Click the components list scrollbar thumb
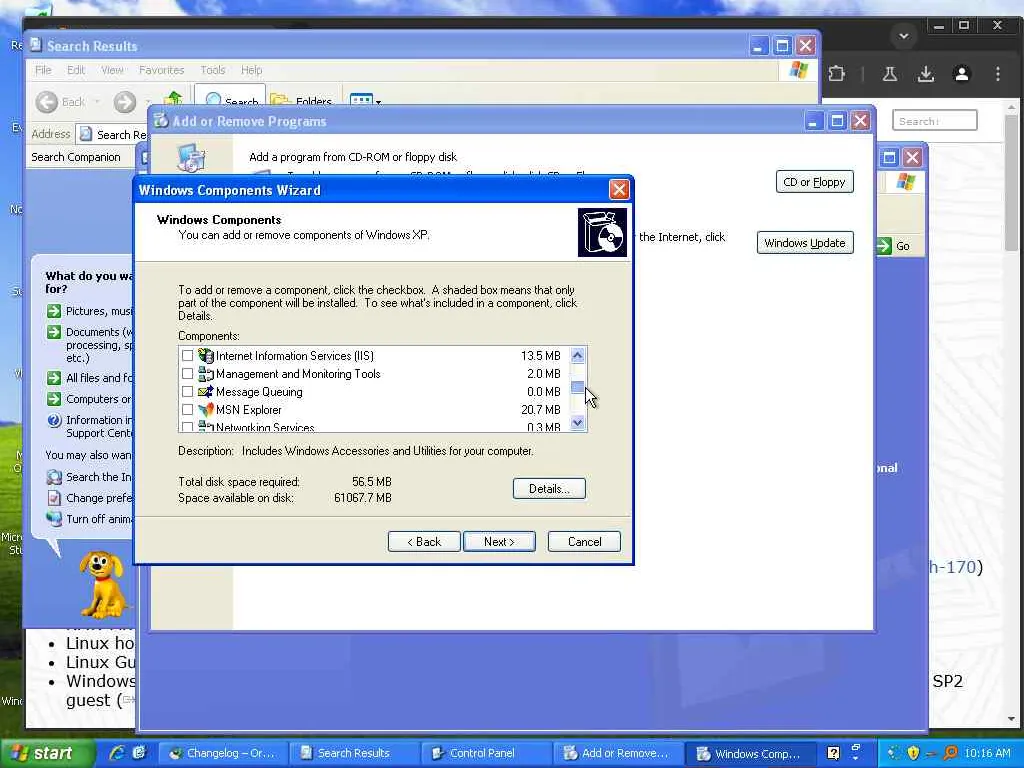1024x768 pixels. [577, 387]
